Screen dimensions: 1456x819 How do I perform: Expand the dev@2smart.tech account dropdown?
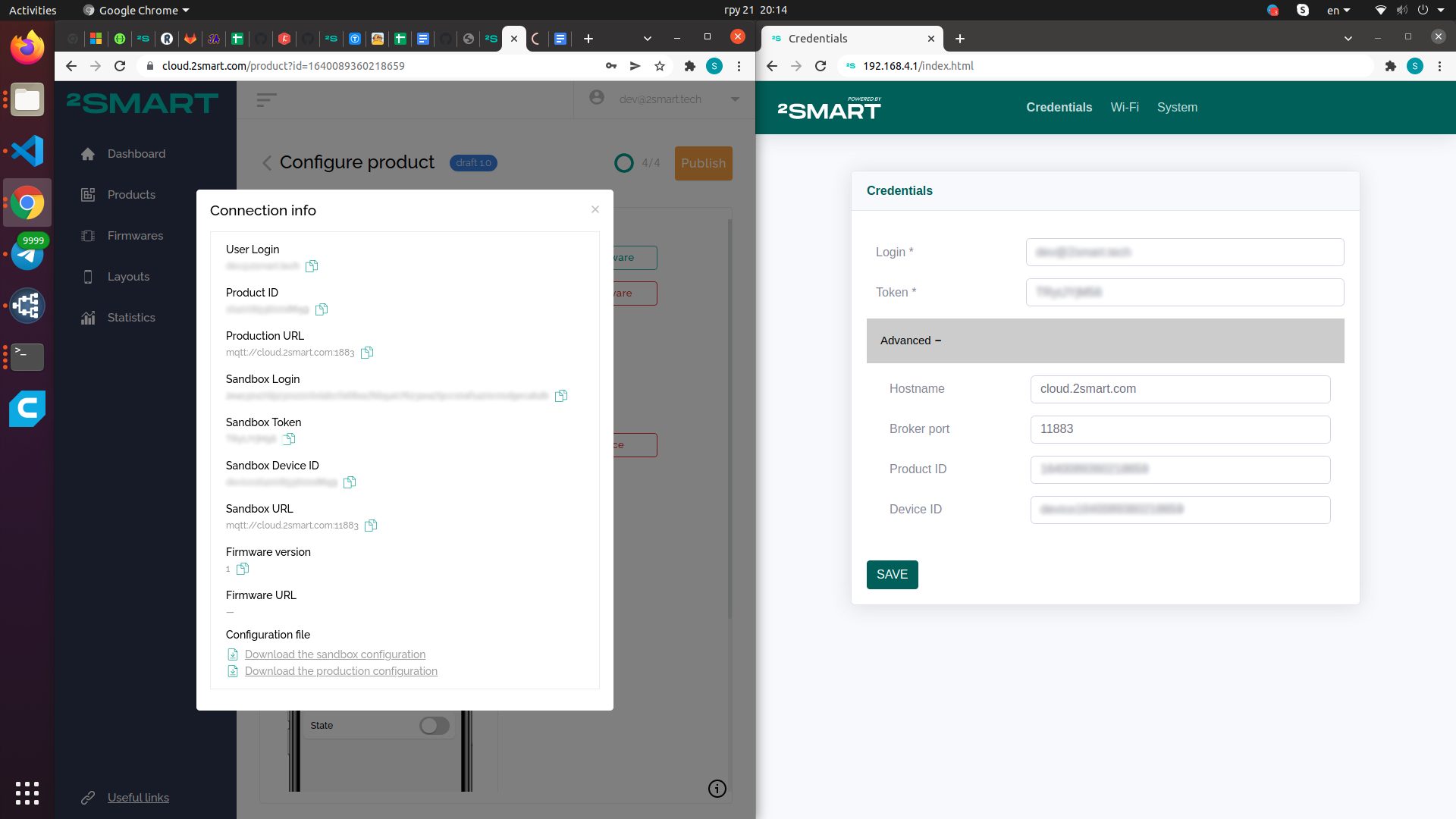click(735, 99)
